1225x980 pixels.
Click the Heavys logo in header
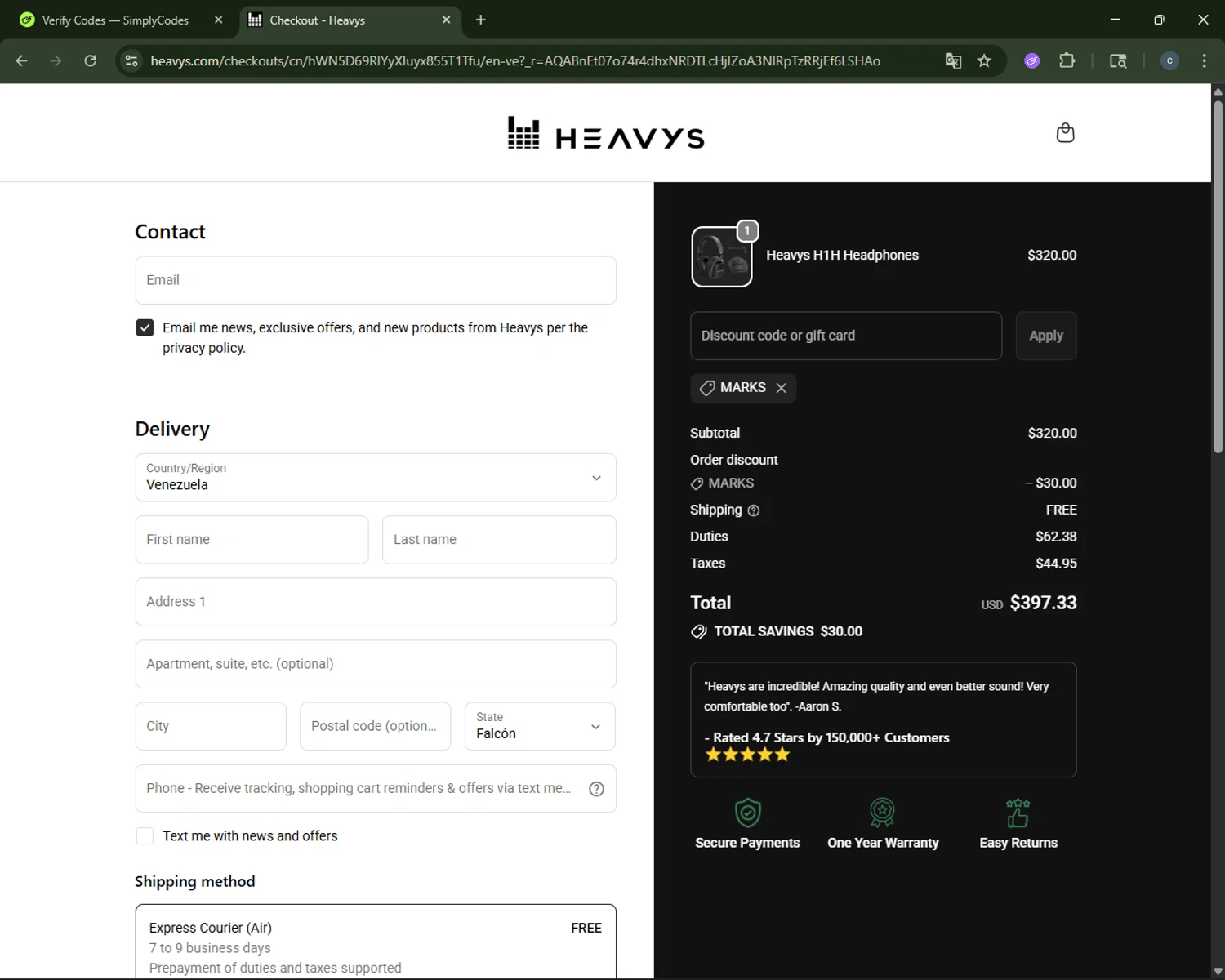(x=605, y=133)
